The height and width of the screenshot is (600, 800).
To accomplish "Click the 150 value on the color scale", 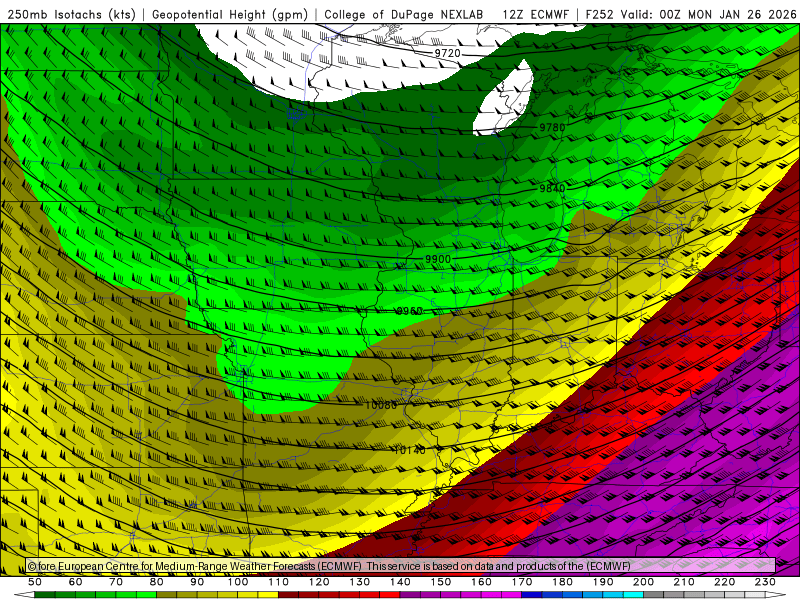I will pos(441,582).
